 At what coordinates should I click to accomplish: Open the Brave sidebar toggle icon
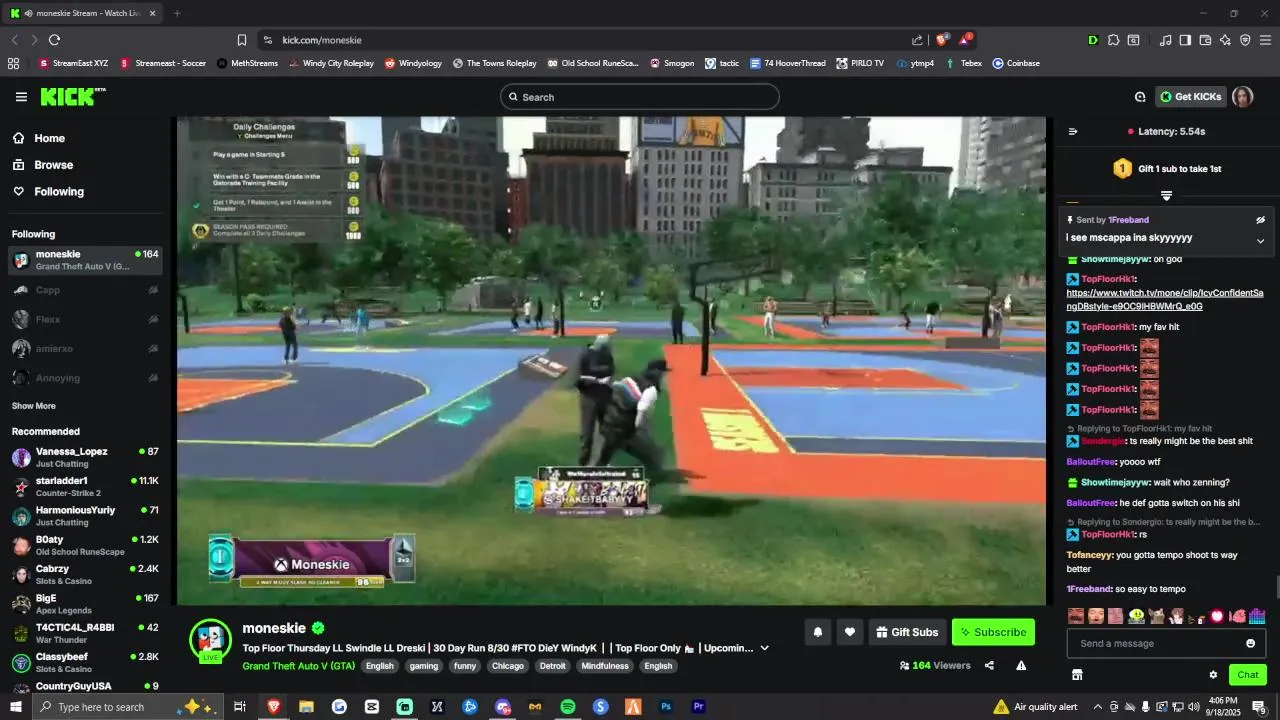1185,40
